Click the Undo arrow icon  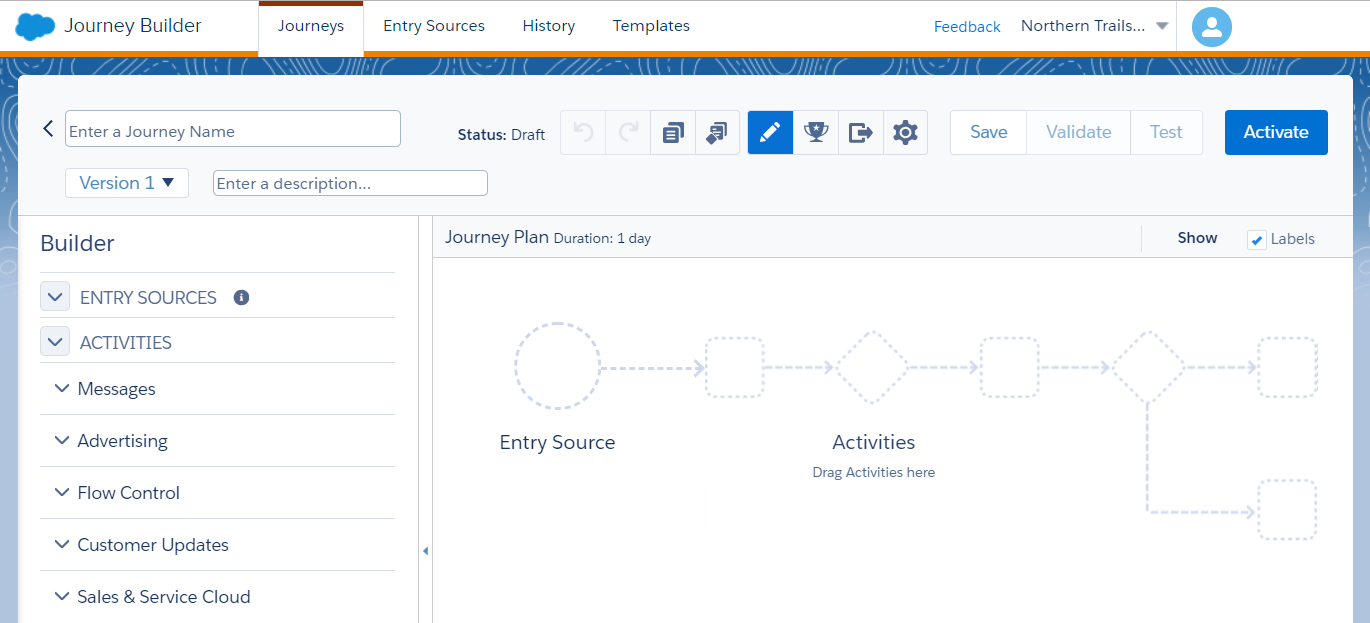[583, 132]
